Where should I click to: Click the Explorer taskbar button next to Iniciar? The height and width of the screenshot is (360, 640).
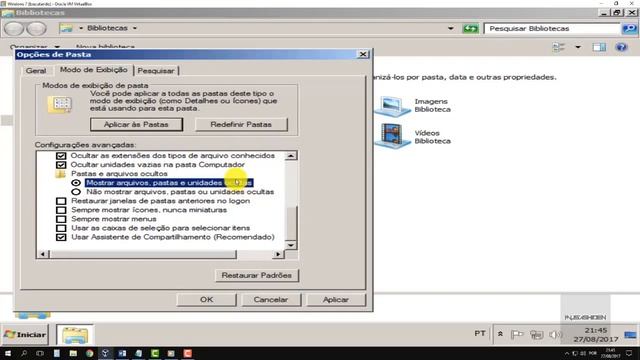point(75,335)
